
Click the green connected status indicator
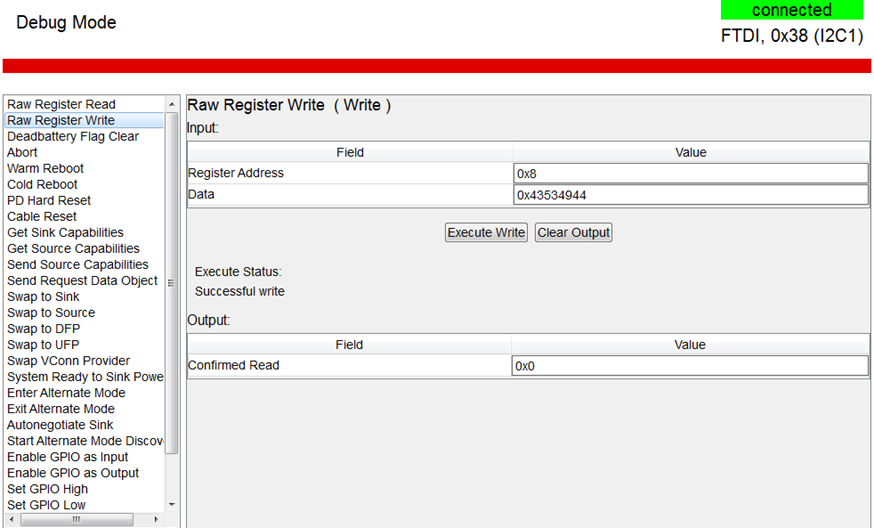pyautogui.click(x=792, y=10)
